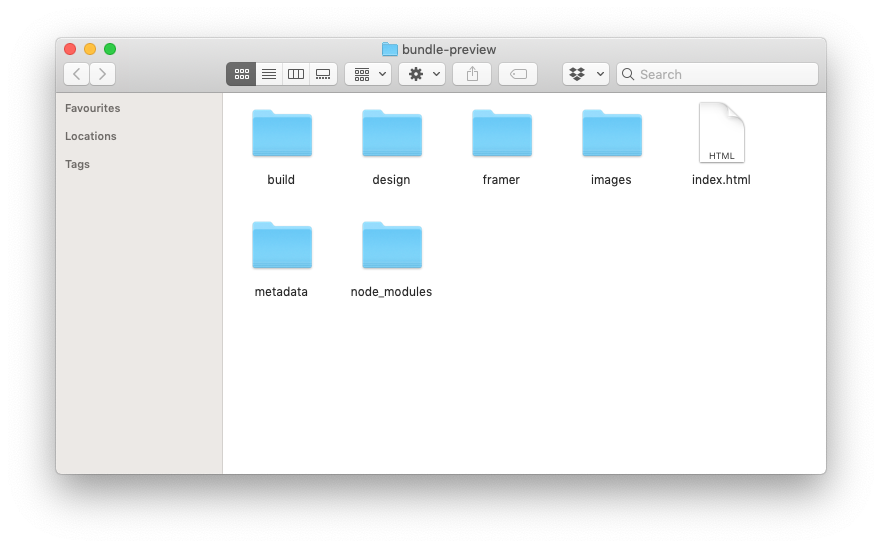Open the build folder
Image resolution: width=882 pixels, height=548 pixels.
pos(282,134)
